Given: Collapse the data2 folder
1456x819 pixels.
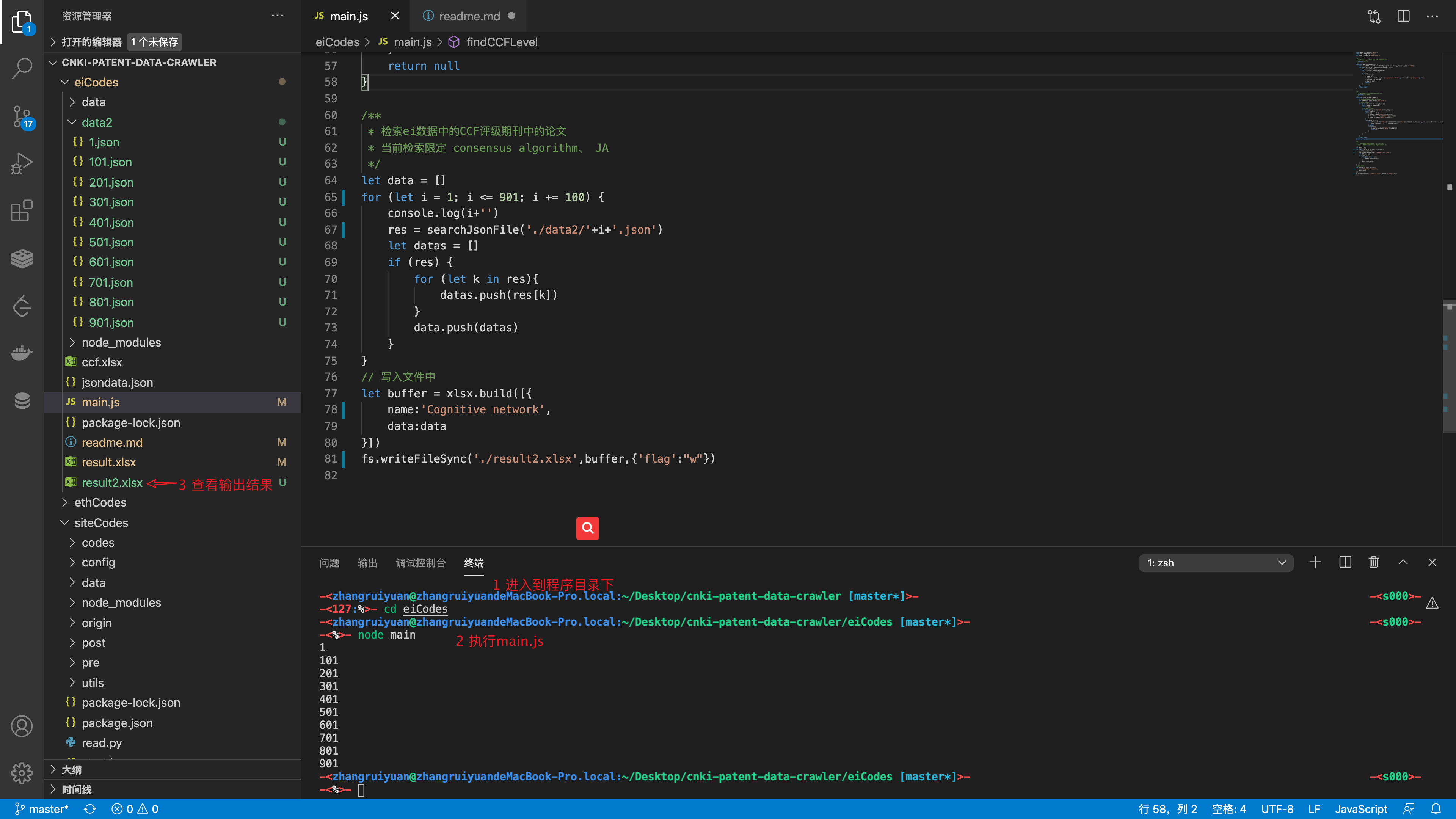Looking at the screenshot, I should coord(96,122).
